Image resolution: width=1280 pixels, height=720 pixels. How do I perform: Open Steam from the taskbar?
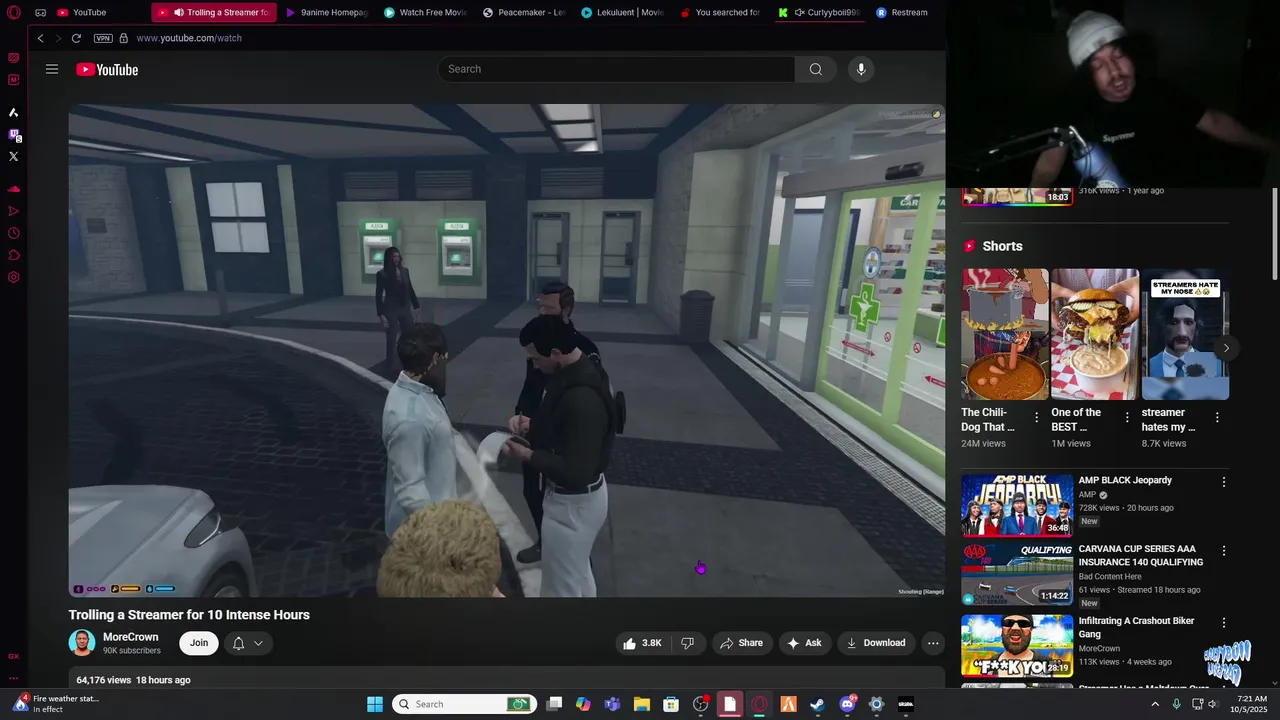click(817, 704)
